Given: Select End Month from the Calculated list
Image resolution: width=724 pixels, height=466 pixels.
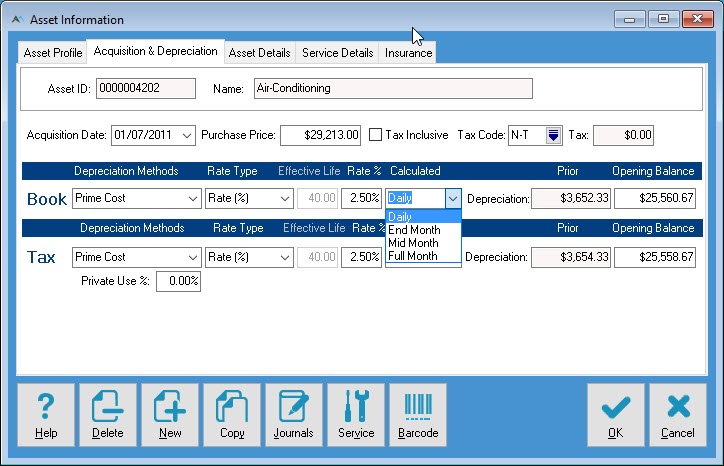Looking at the screenshot, I should pos(412,230).
